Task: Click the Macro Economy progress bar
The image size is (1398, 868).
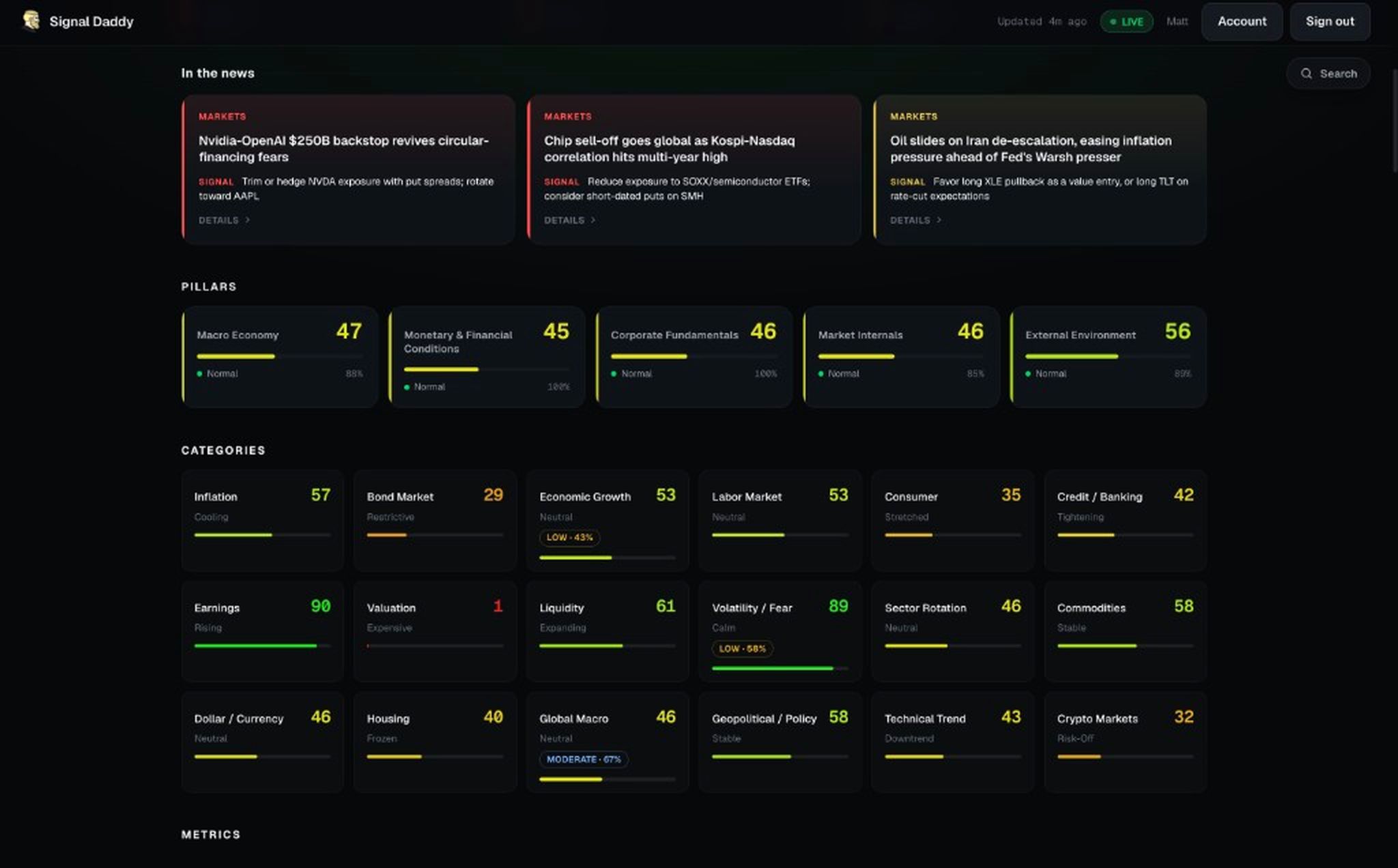Action: (x=280, y=356)
